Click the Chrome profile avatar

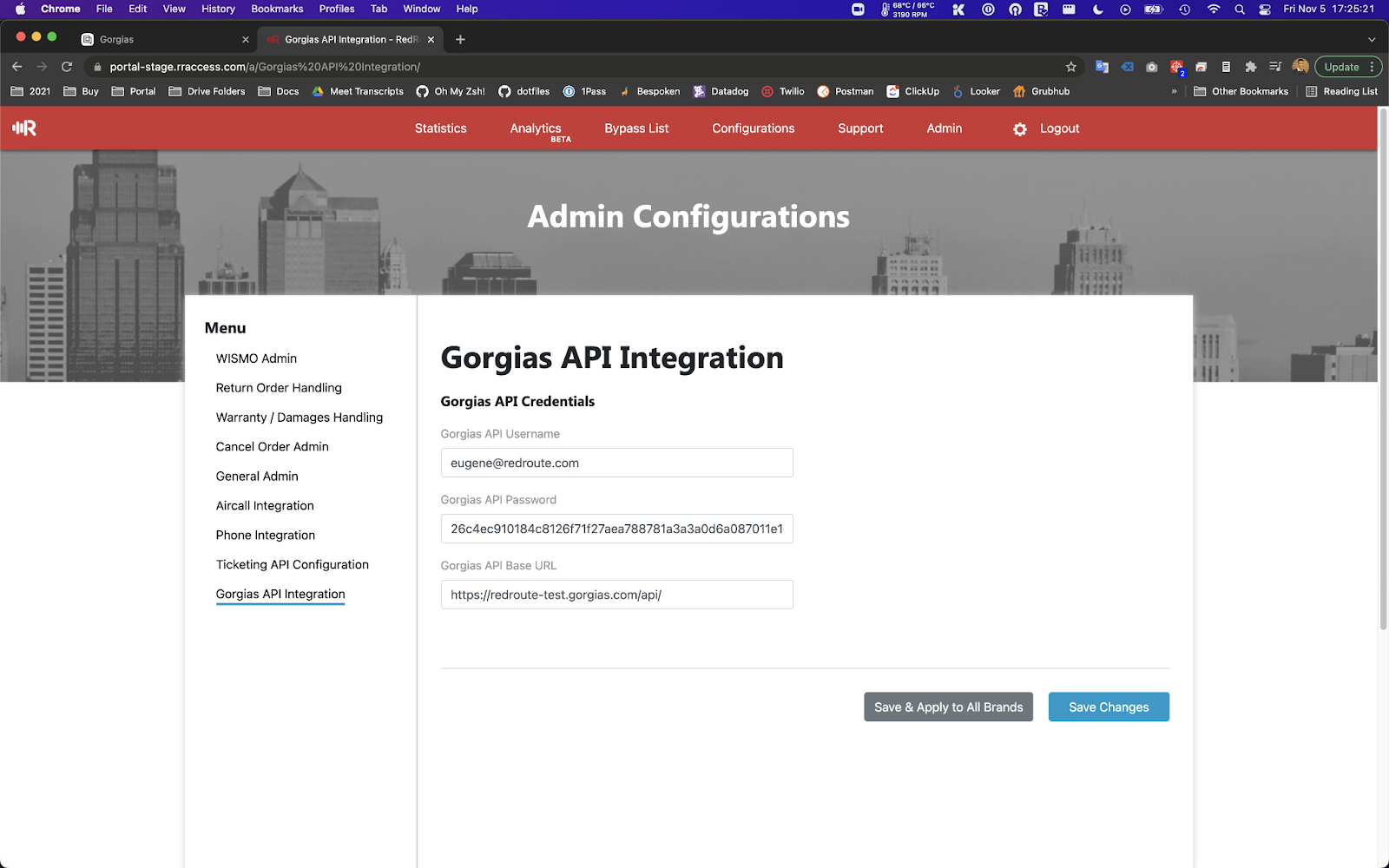[1300, 67]
